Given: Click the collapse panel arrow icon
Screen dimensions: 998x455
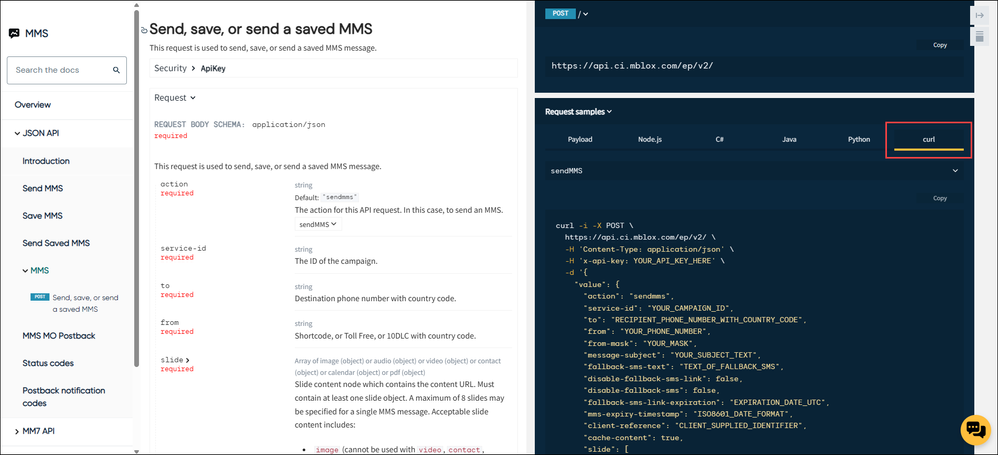Looking at the screenshot, I should pos(980,15).
